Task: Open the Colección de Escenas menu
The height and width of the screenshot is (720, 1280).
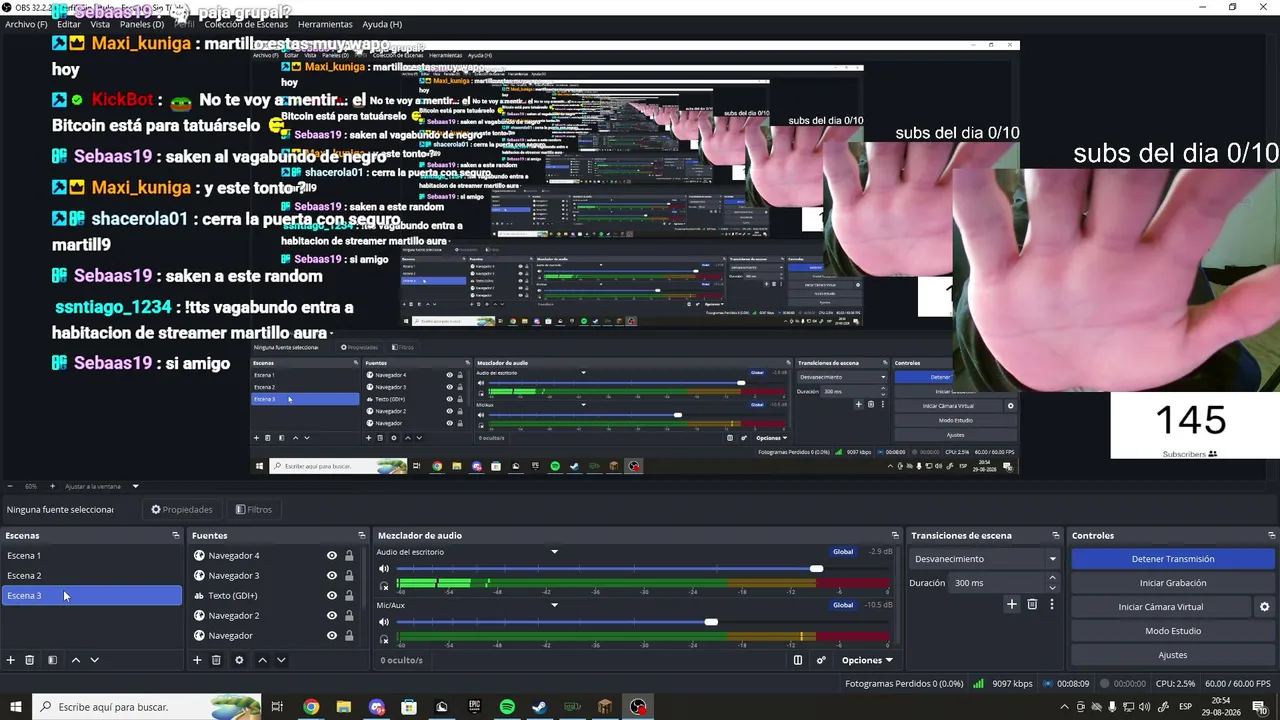Action: [x=247, y=24]
